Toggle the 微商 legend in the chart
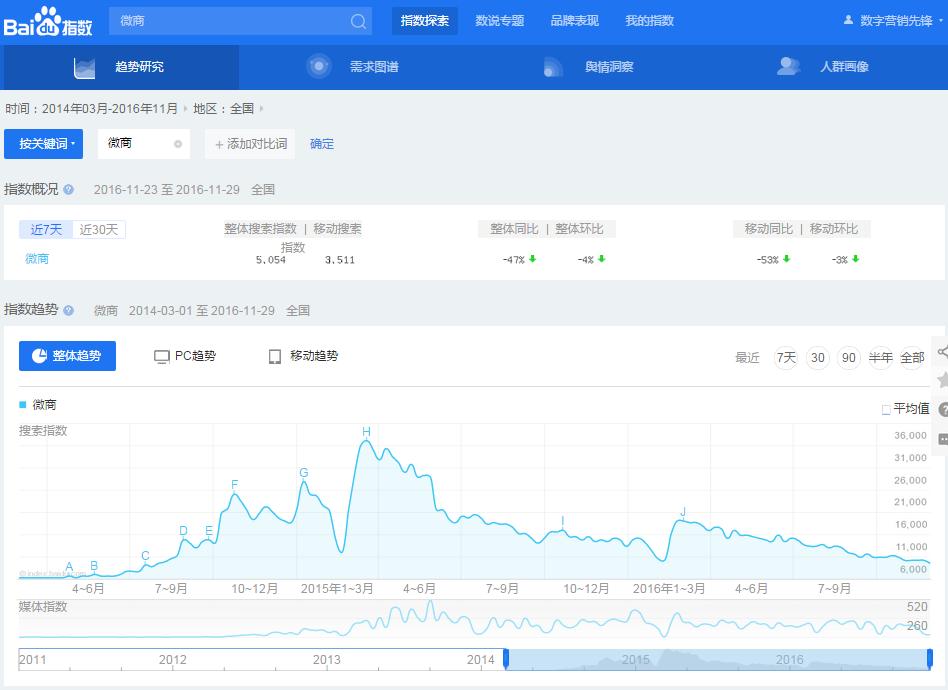Image resolution: width=948 pixels, height=690 pixels. click(x=36, y=404)
